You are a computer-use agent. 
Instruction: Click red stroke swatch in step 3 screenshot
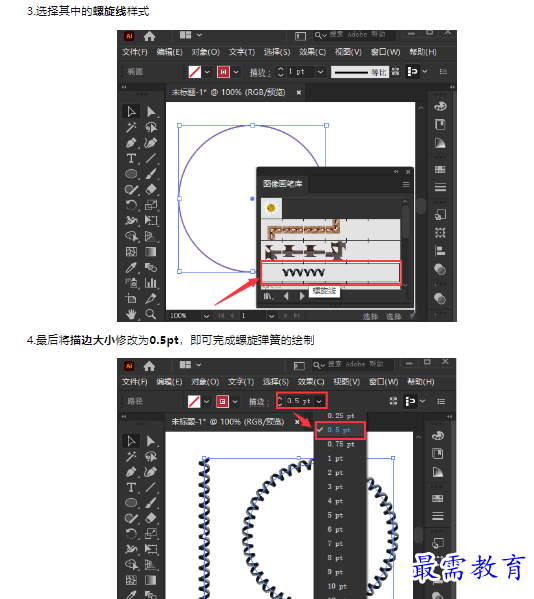tap(223, 72)
